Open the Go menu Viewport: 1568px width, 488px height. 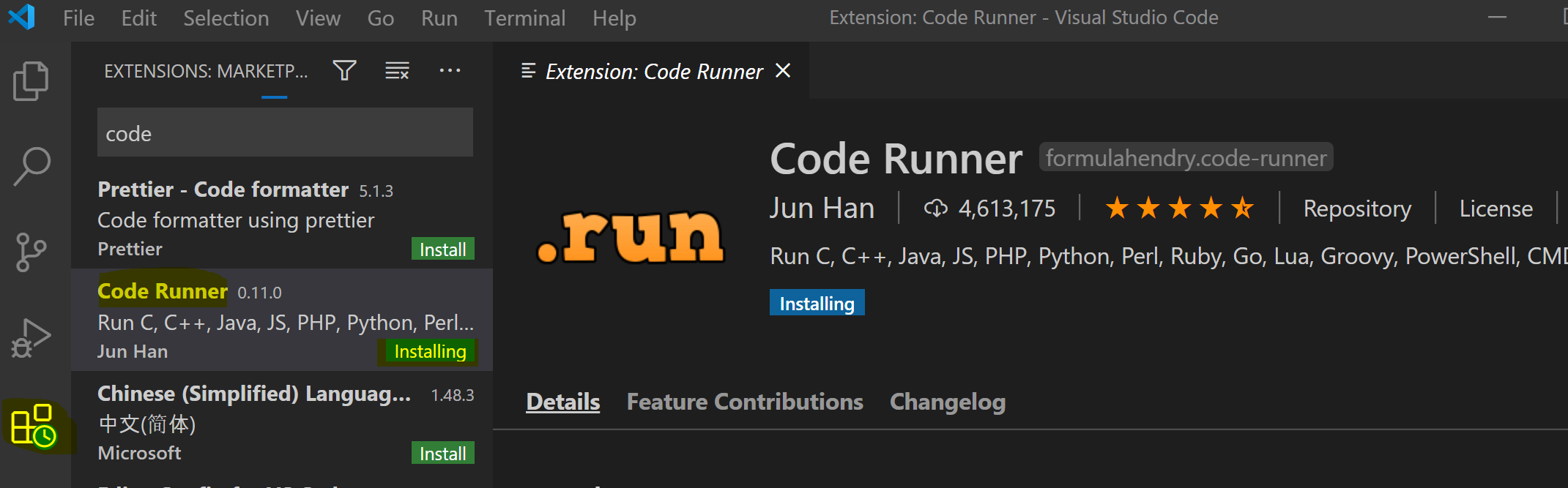pyautogui.click(x=381, y=18)
